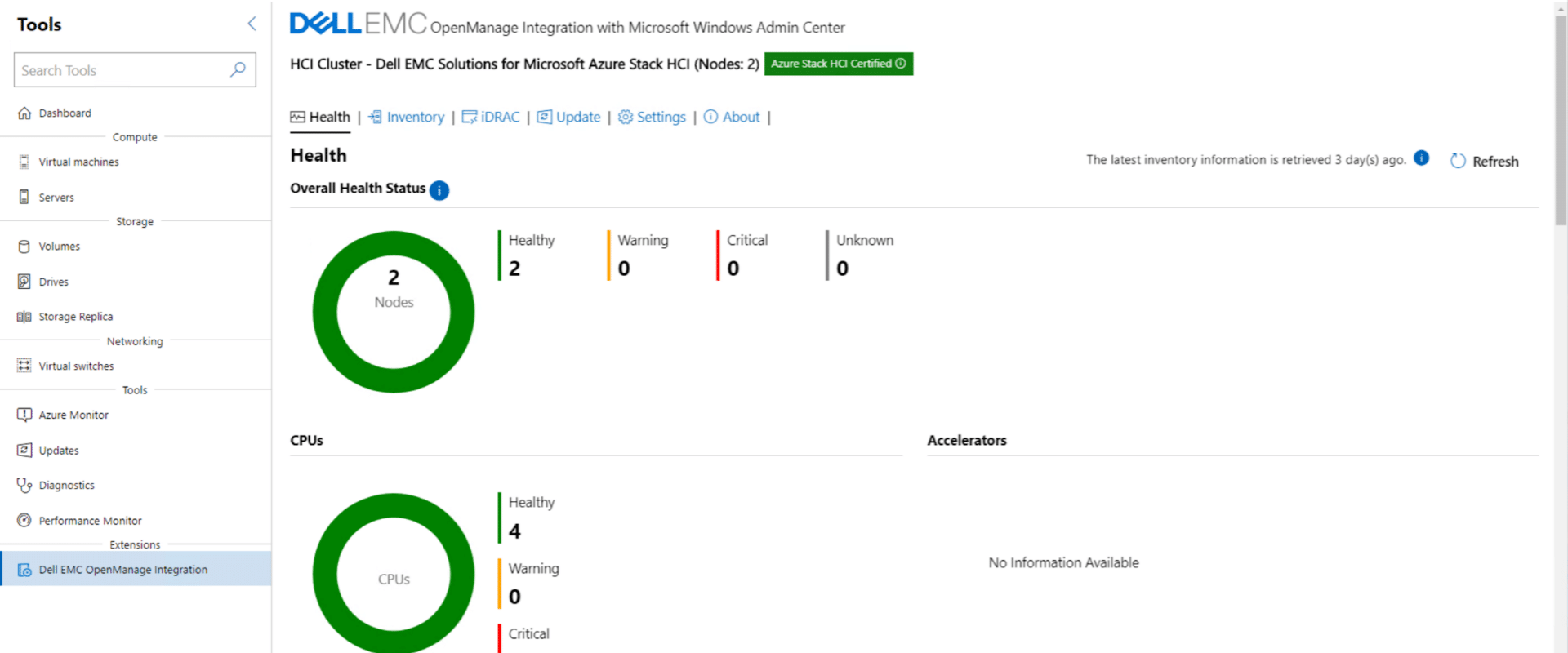1568x653 pixels.
Task: Open Performance Monitor in sidebar
Action: 90,521
